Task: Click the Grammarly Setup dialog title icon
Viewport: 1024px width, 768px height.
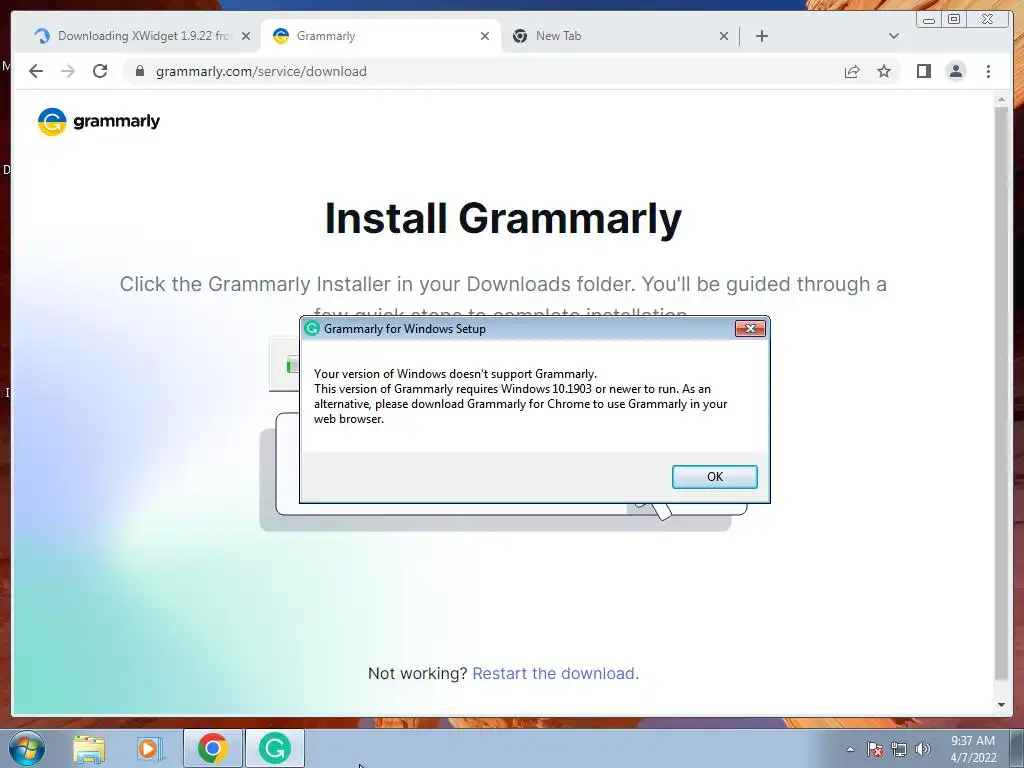Action: [x=312, y=328]
